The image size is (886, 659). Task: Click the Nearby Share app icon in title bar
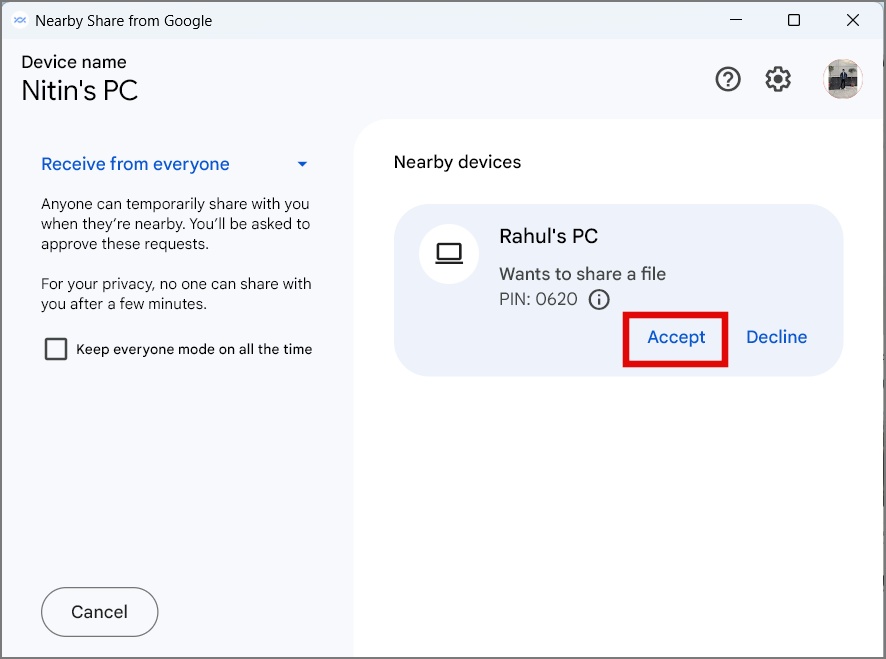pyautogui.click(x=19, y=20)
